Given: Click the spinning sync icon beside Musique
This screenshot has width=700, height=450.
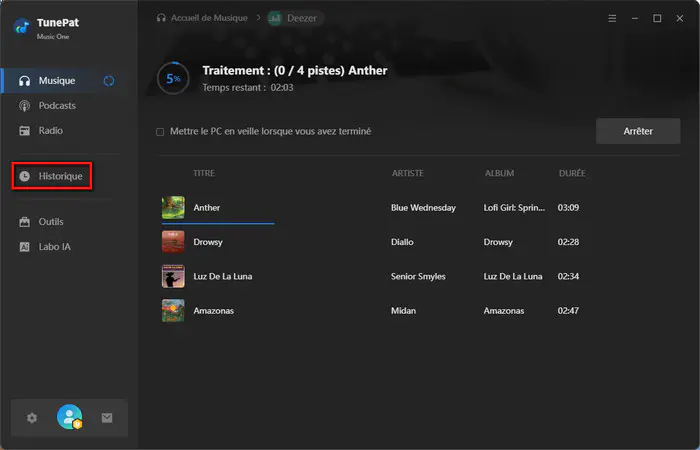Looking at the screenshot, I should click(x=109, y=81).
